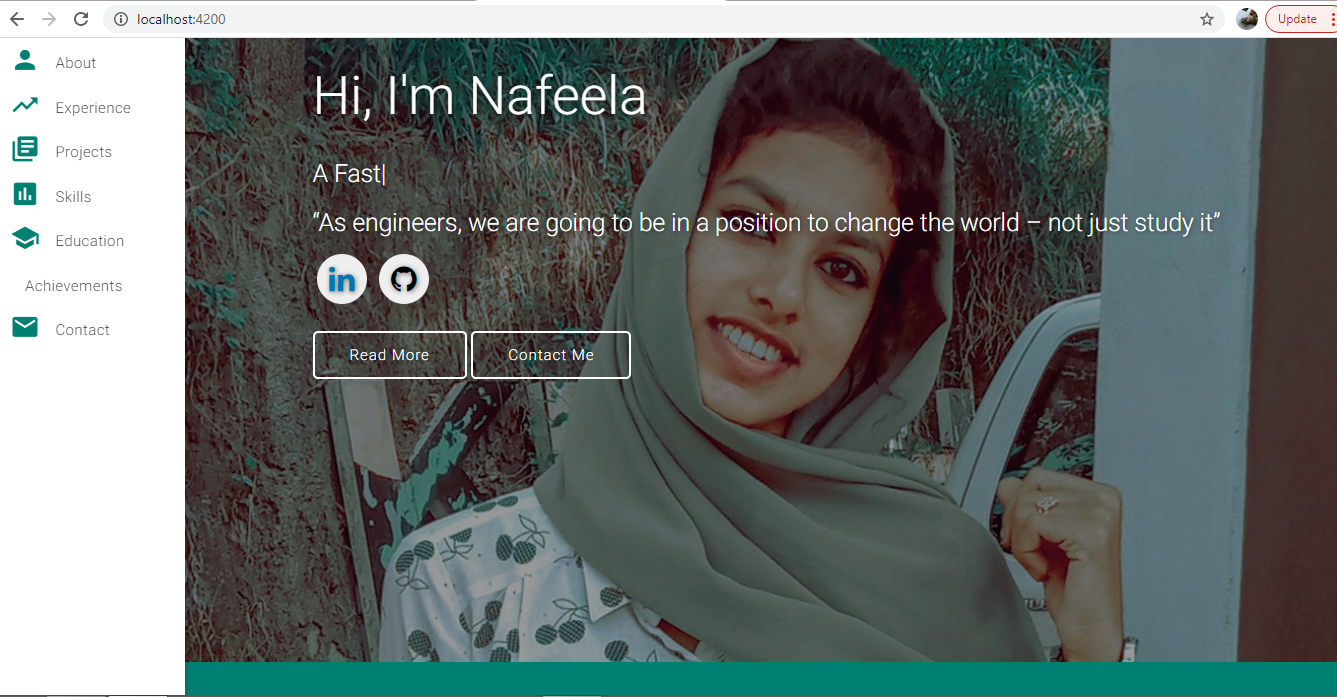Click the Skills bar chart icon
The width and height of the screenshot is (1337, 697).
(25, 194)
